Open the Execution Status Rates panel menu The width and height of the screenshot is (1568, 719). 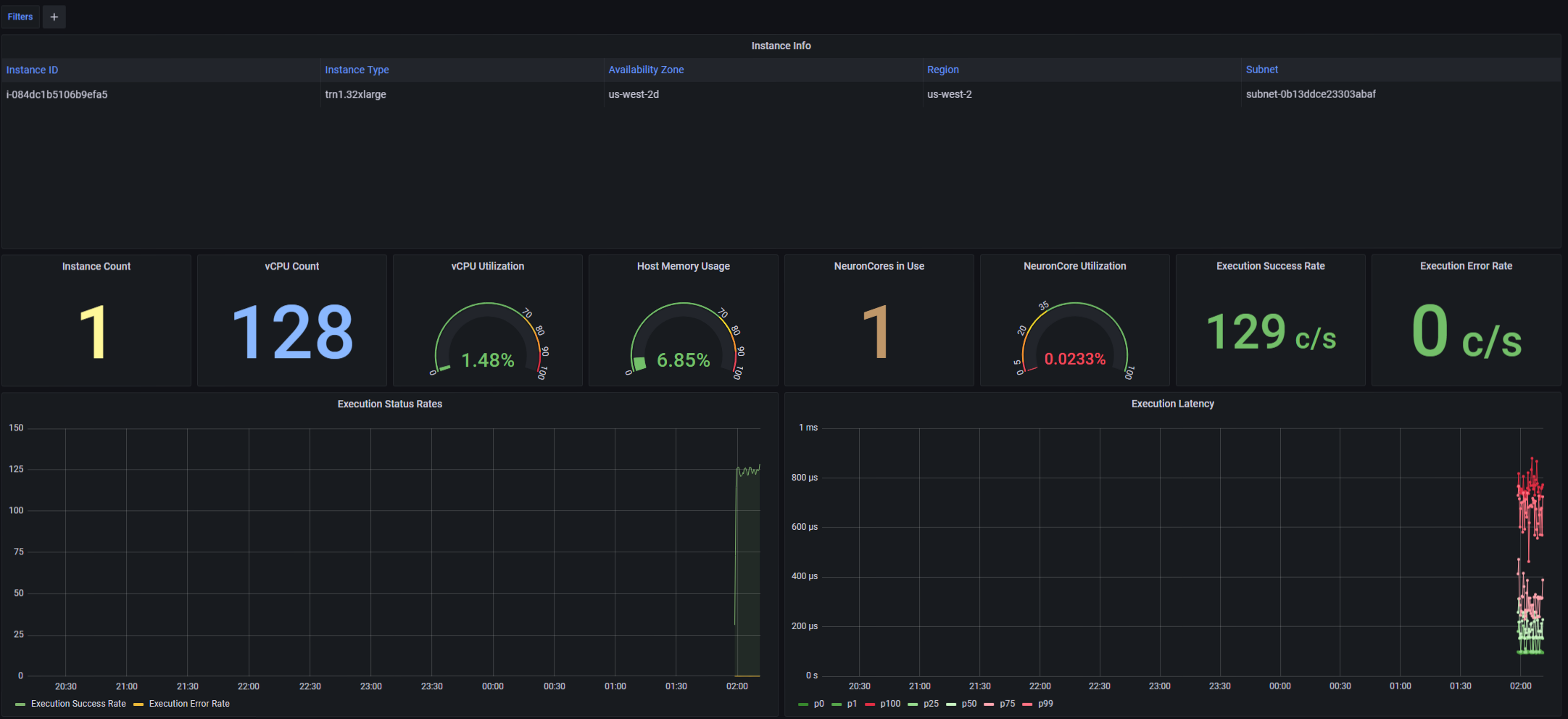pyautogui.click(x=389, y=404)
